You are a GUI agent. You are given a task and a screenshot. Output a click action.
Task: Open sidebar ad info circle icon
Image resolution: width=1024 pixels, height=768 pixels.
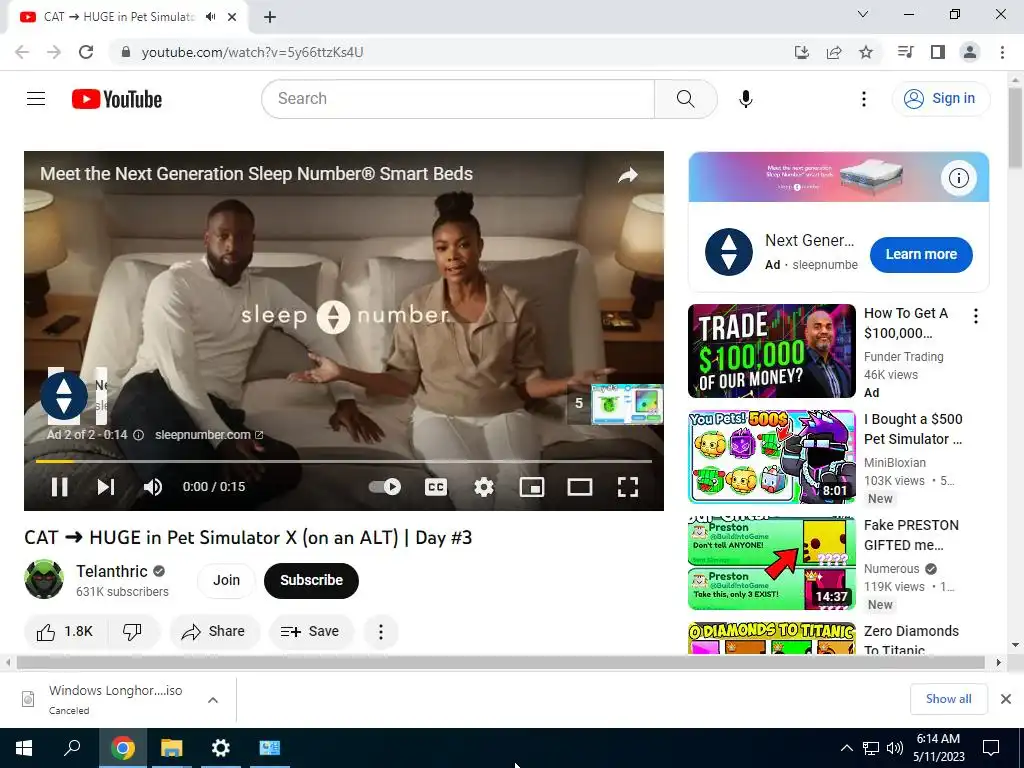point(958,178)
